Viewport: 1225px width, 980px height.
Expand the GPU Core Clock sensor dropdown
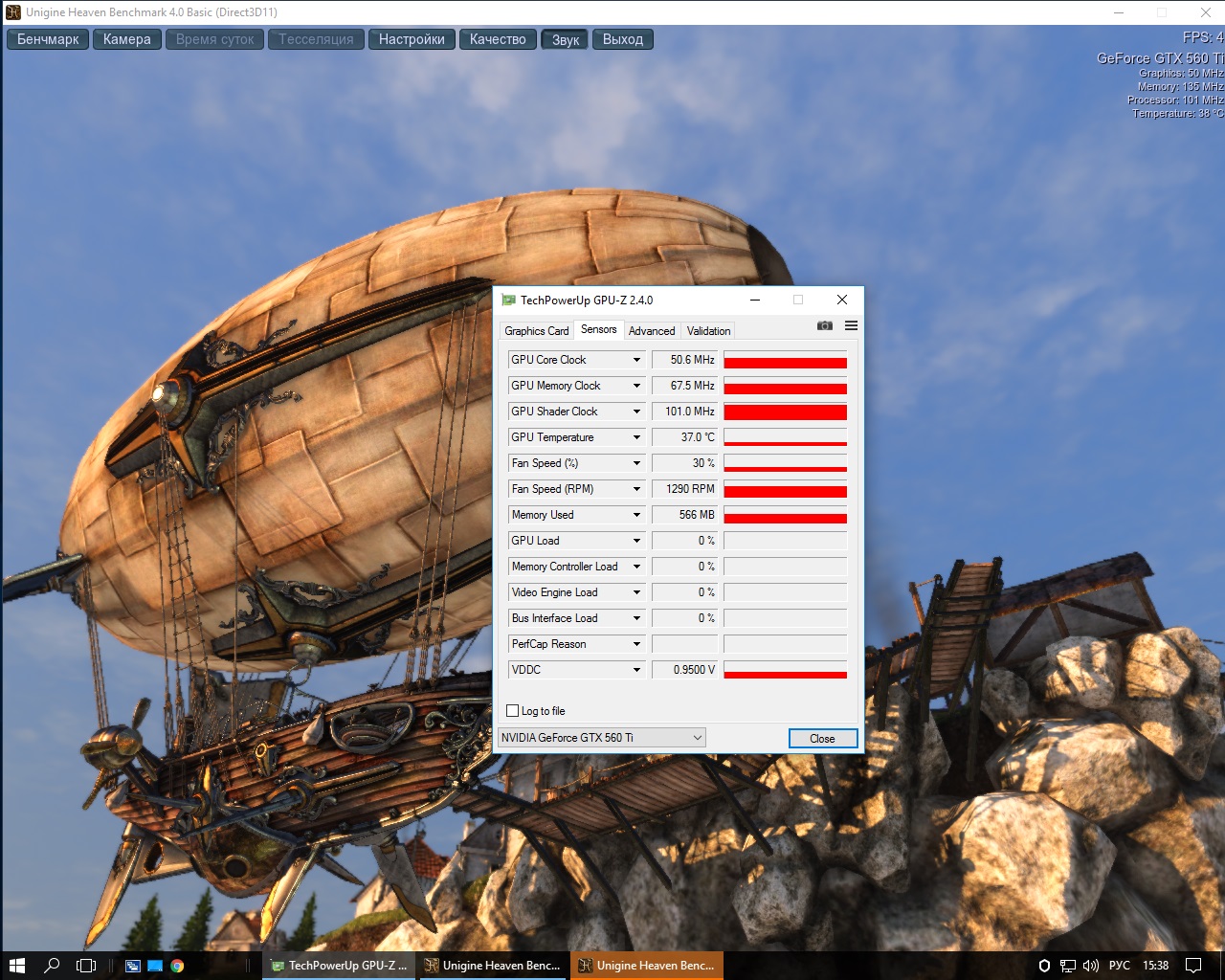click(x=636, y=360)
